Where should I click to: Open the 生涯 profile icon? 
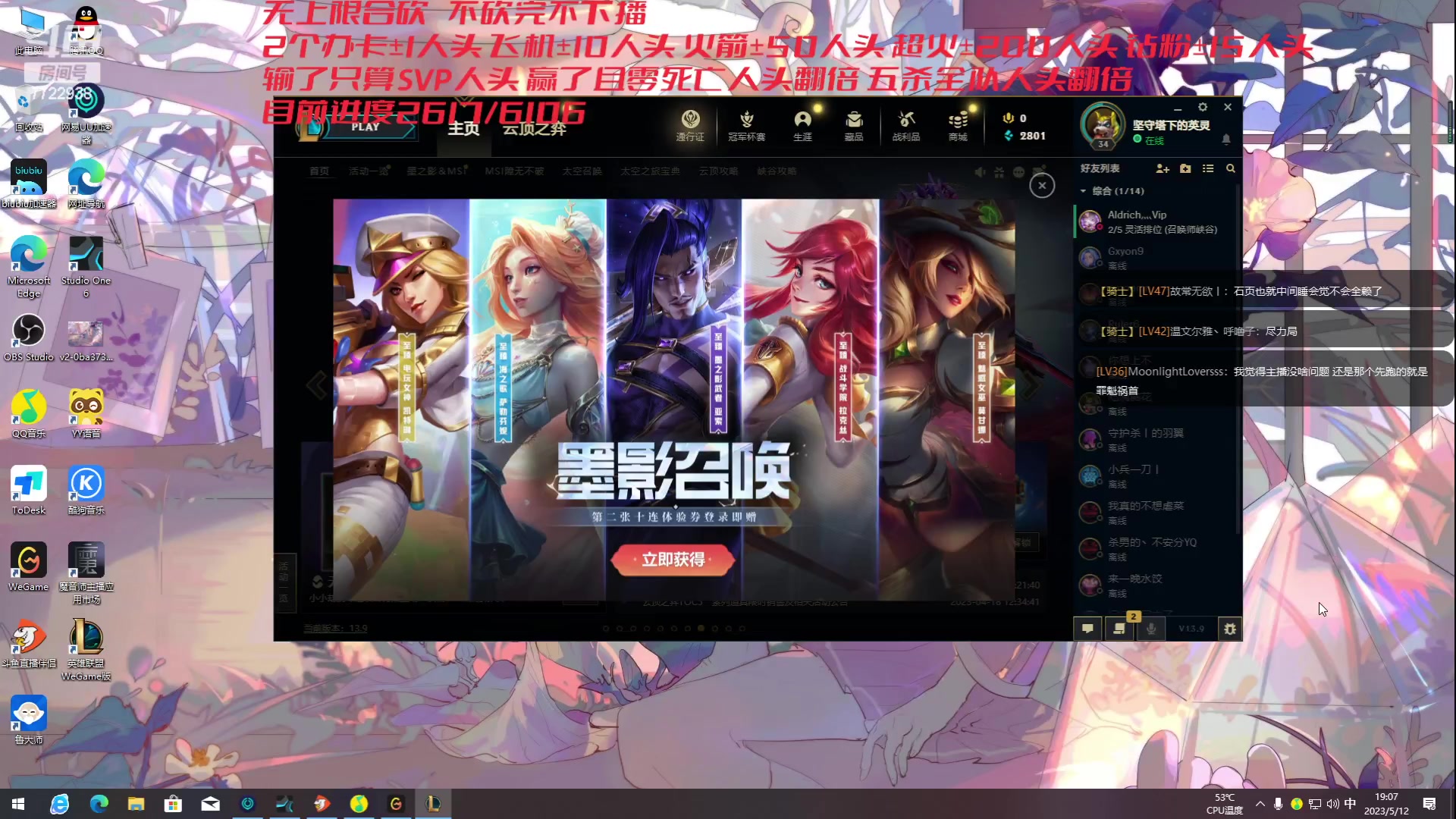coord(802,125)
